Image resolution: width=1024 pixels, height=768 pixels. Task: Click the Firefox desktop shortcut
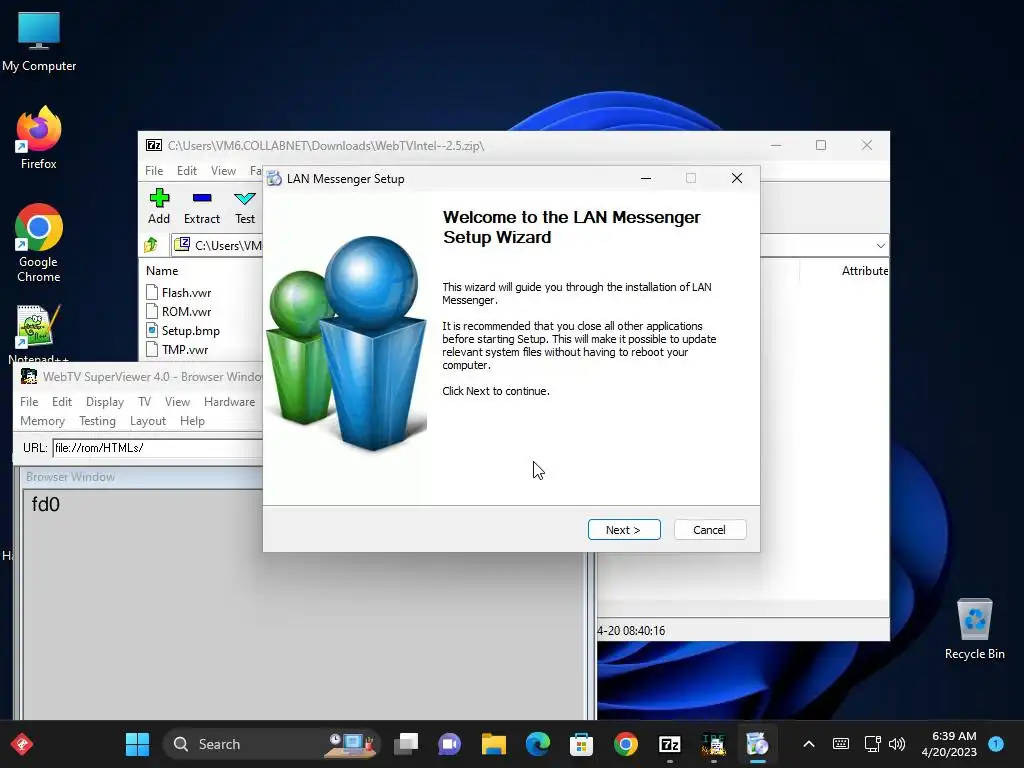pos(39,138)
